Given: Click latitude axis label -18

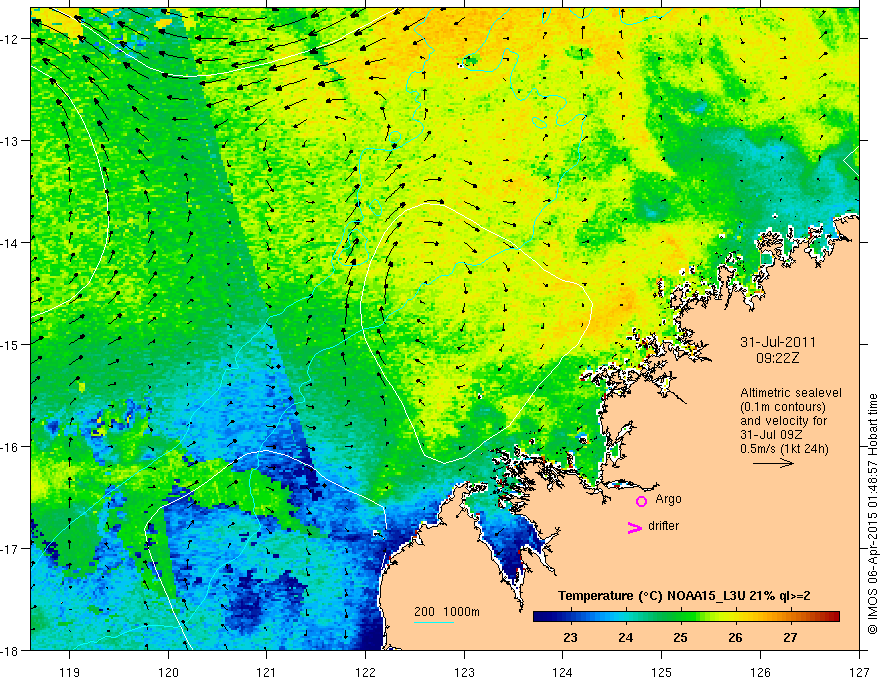Looking at the screenshot, I should coord(9,651).
